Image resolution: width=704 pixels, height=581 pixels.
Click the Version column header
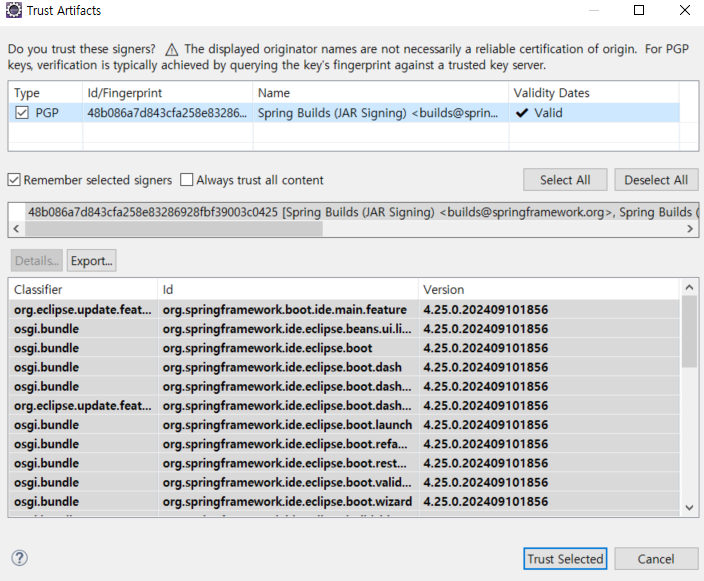point(549,290)
